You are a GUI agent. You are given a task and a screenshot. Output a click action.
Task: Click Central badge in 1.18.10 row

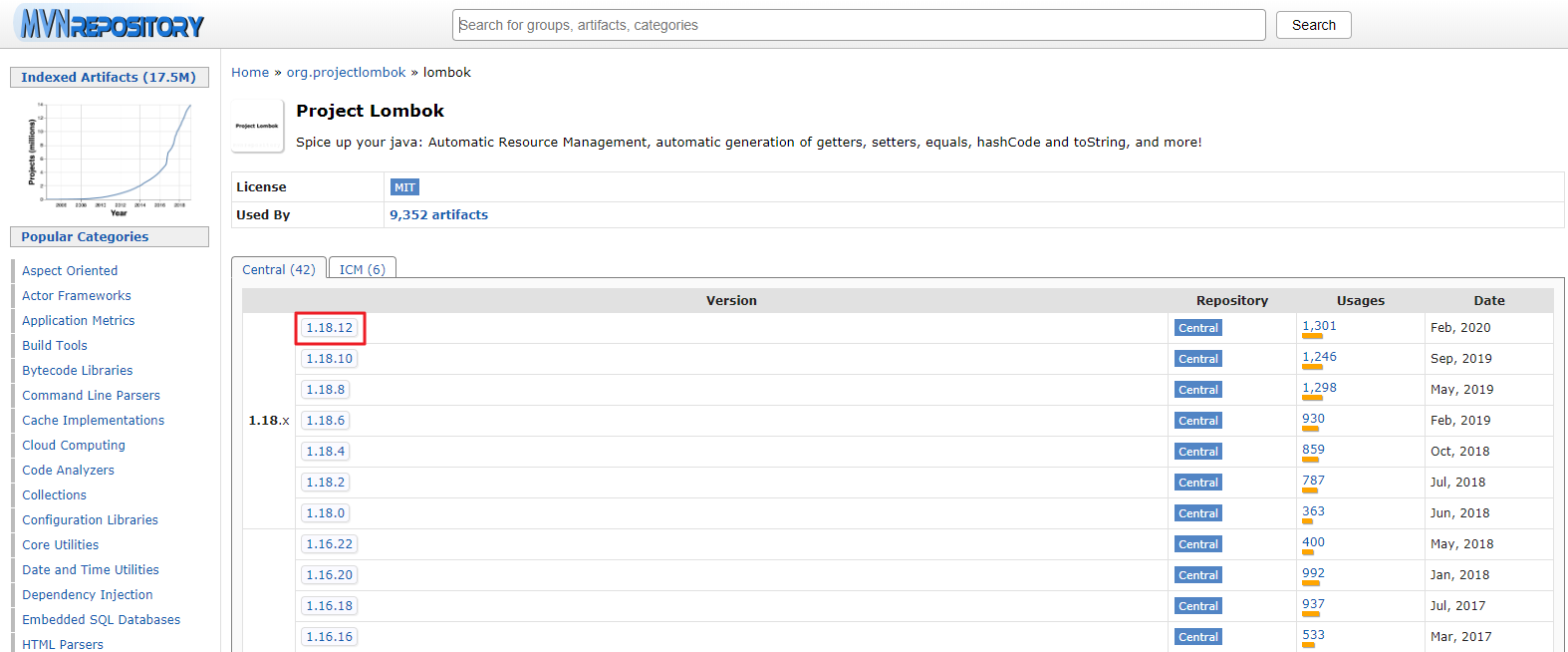pyautogui.click(x=1198, y=359)
